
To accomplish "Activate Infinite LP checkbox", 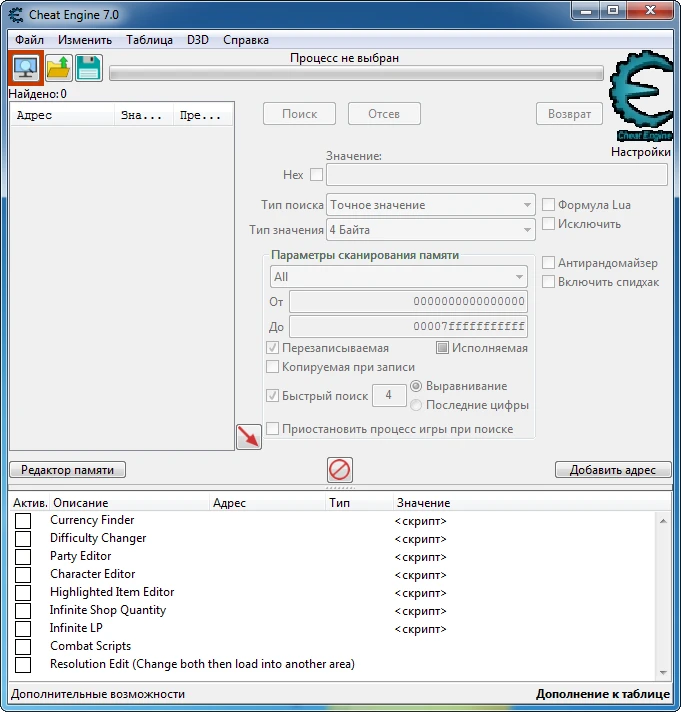I will (23, 628).
